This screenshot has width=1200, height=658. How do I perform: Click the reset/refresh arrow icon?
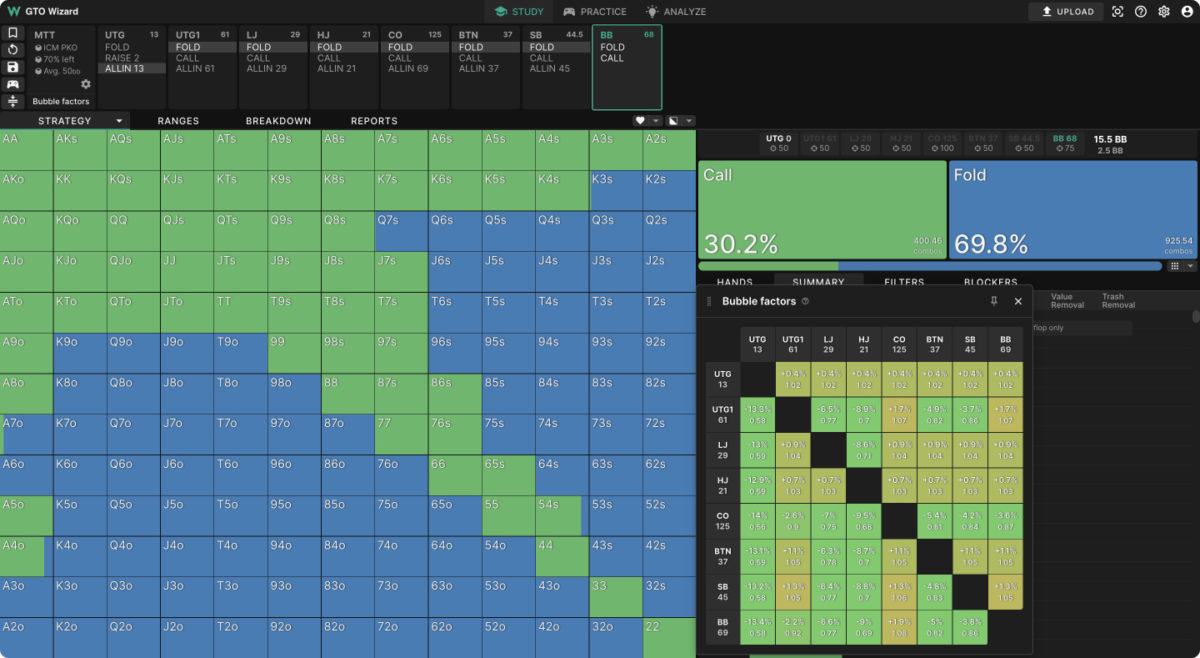click(13, 50)
